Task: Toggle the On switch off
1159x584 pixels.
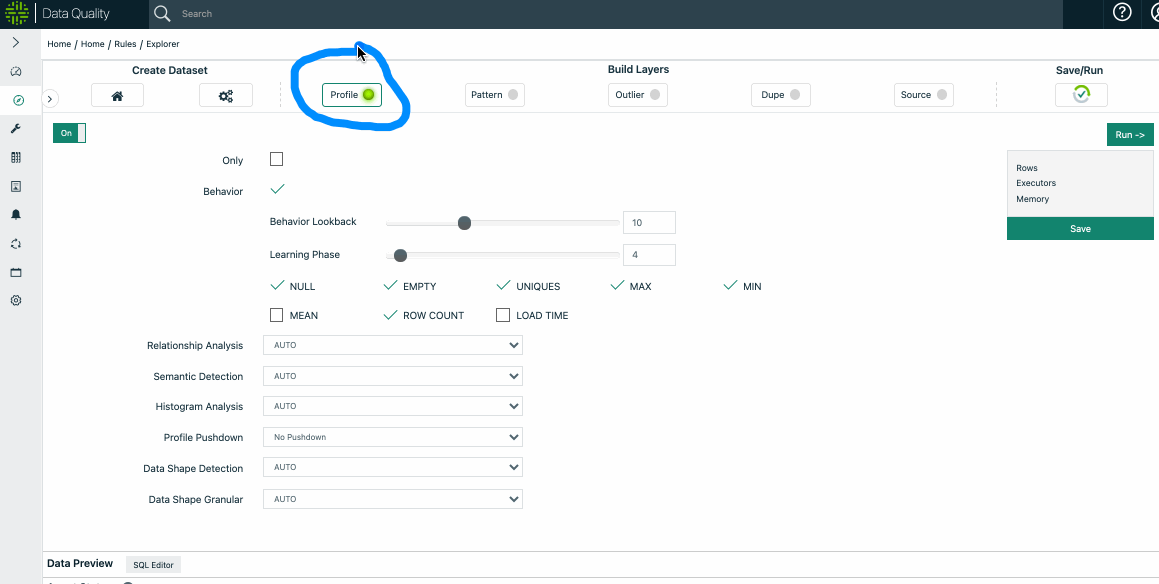Action: [x=69, y=133]
